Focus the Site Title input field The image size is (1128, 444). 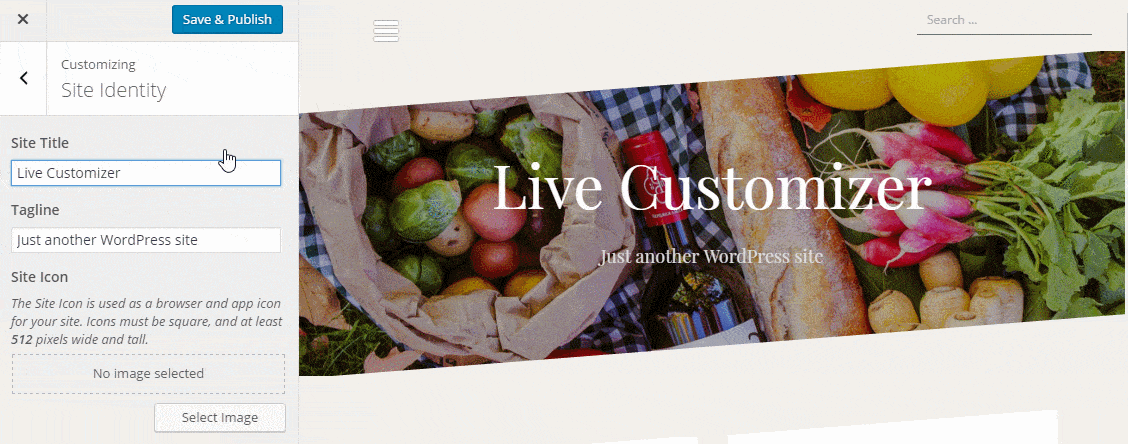146,173
